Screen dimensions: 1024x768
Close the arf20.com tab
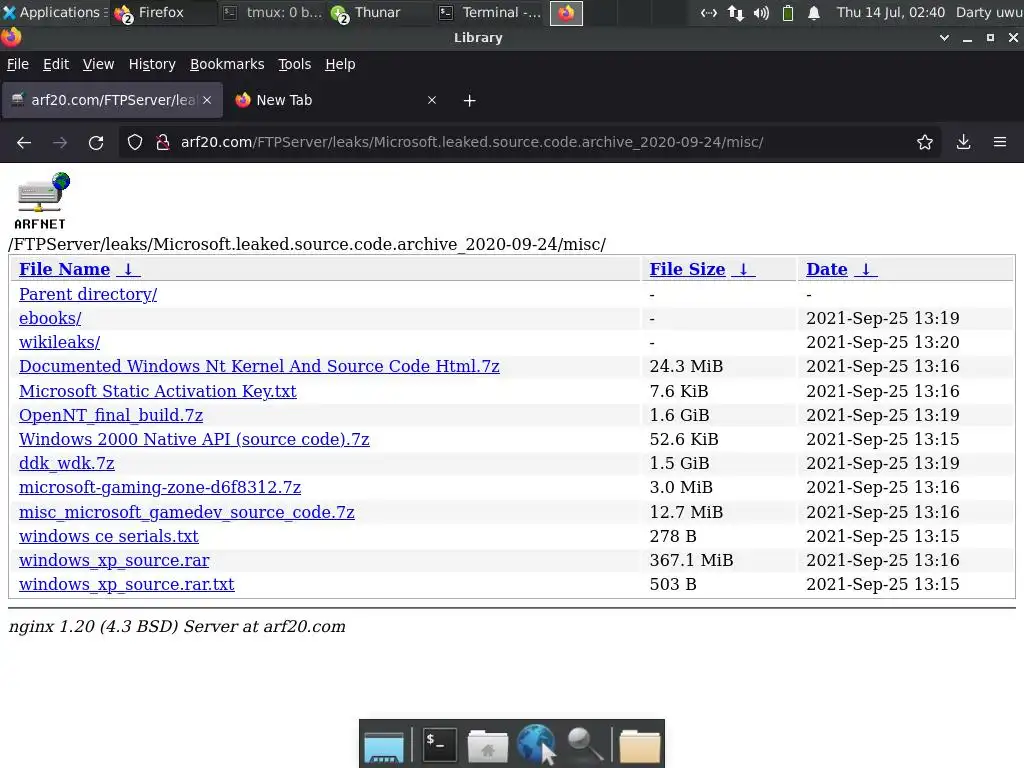click(207, 100)
